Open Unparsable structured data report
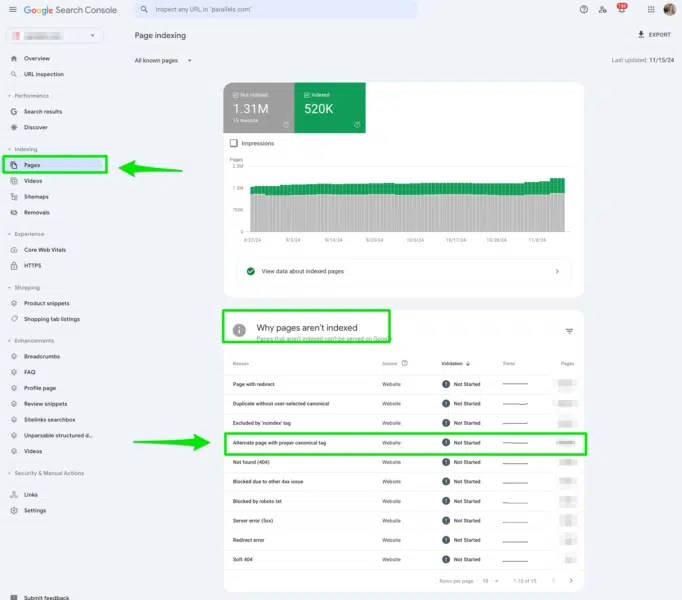This screenshot has width=682, height=600. (58, 436)
